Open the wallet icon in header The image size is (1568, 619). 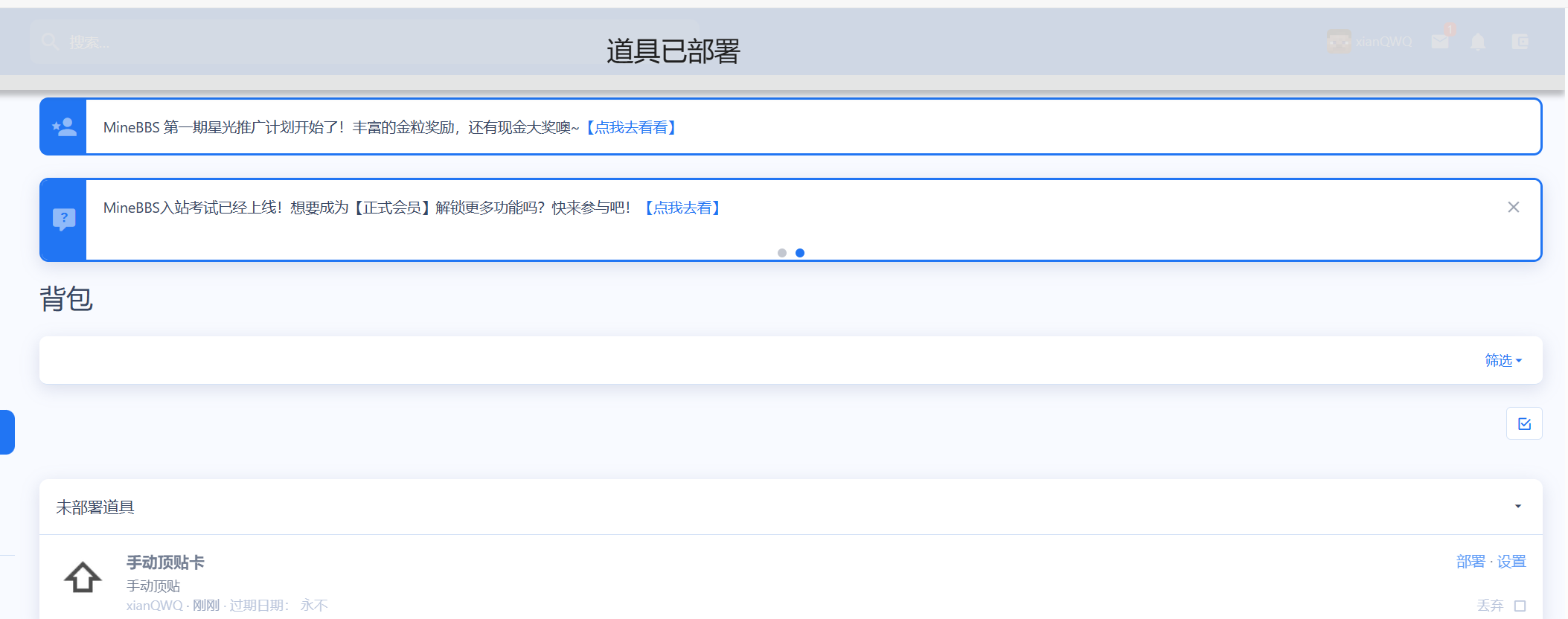pos(1520,42)
